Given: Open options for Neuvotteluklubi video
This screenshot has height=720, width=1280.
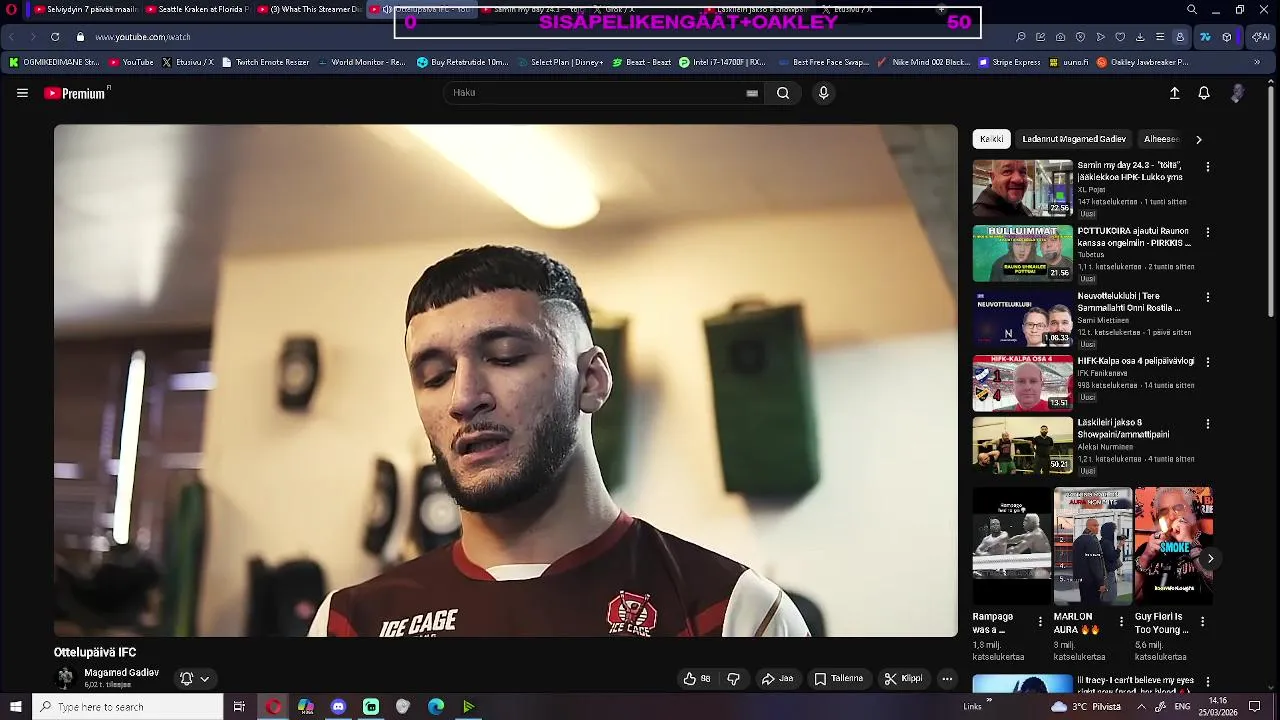Looking at the screenshot, I should [1207, 297].
